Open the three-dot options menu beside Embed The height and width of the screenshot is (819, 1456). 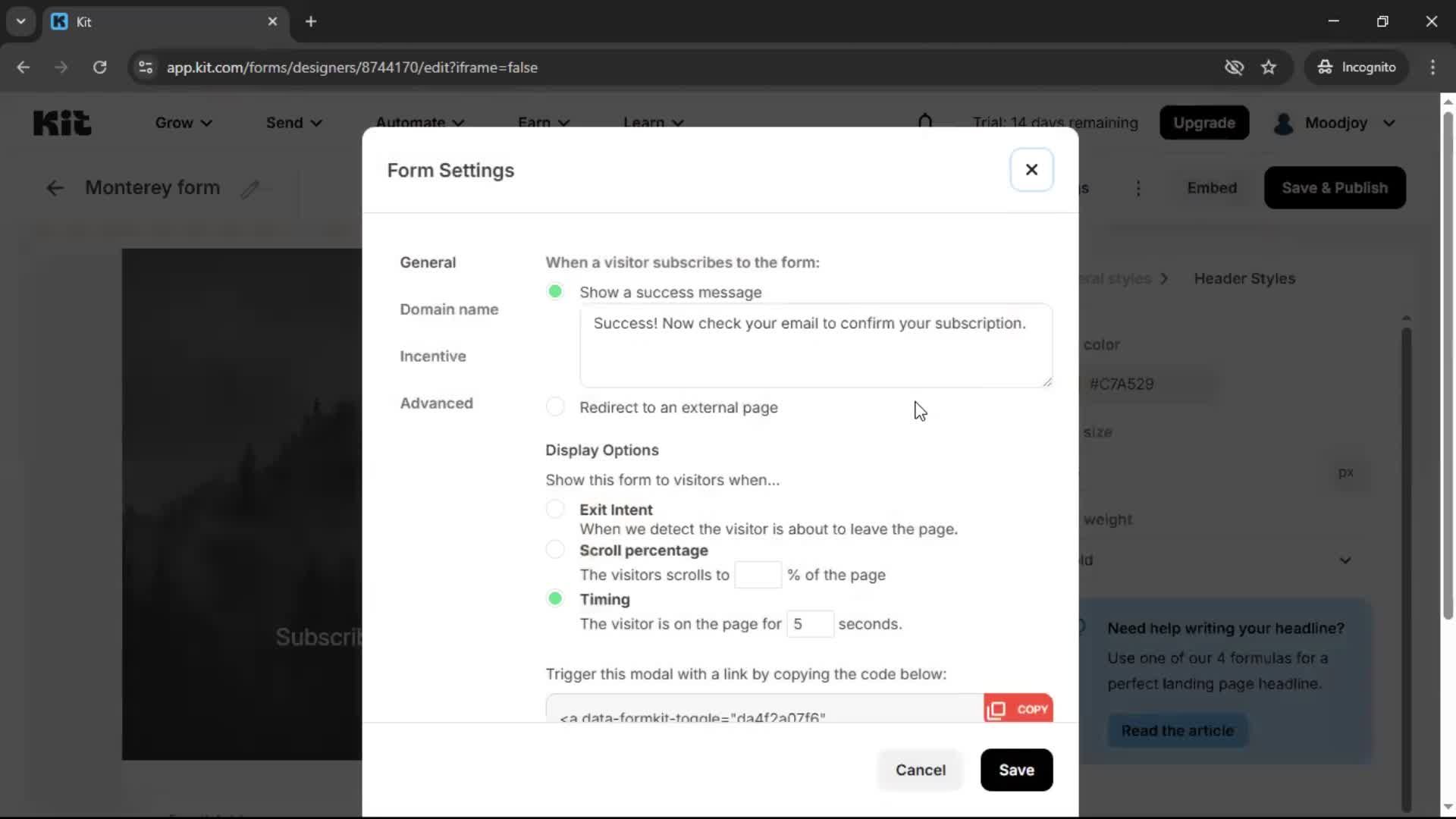pos(1138,188)
